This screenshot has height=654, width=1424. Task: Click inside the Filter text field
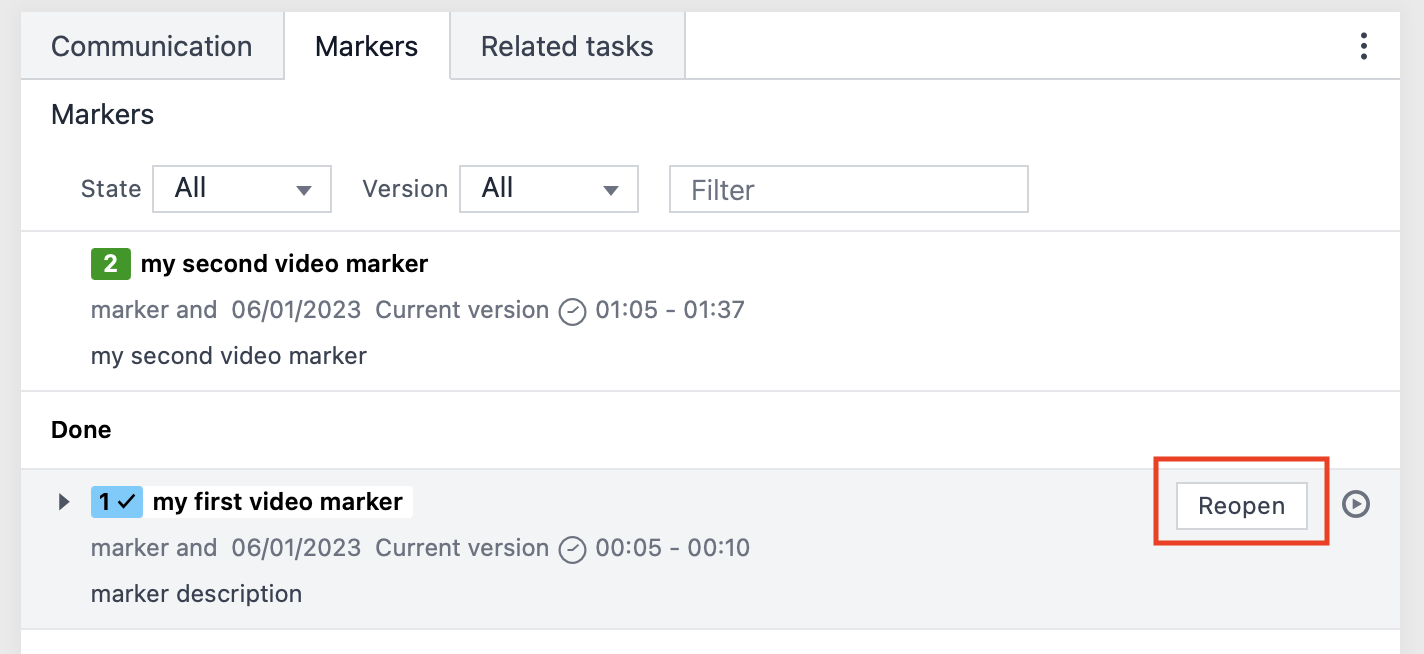tap(848, 189)
